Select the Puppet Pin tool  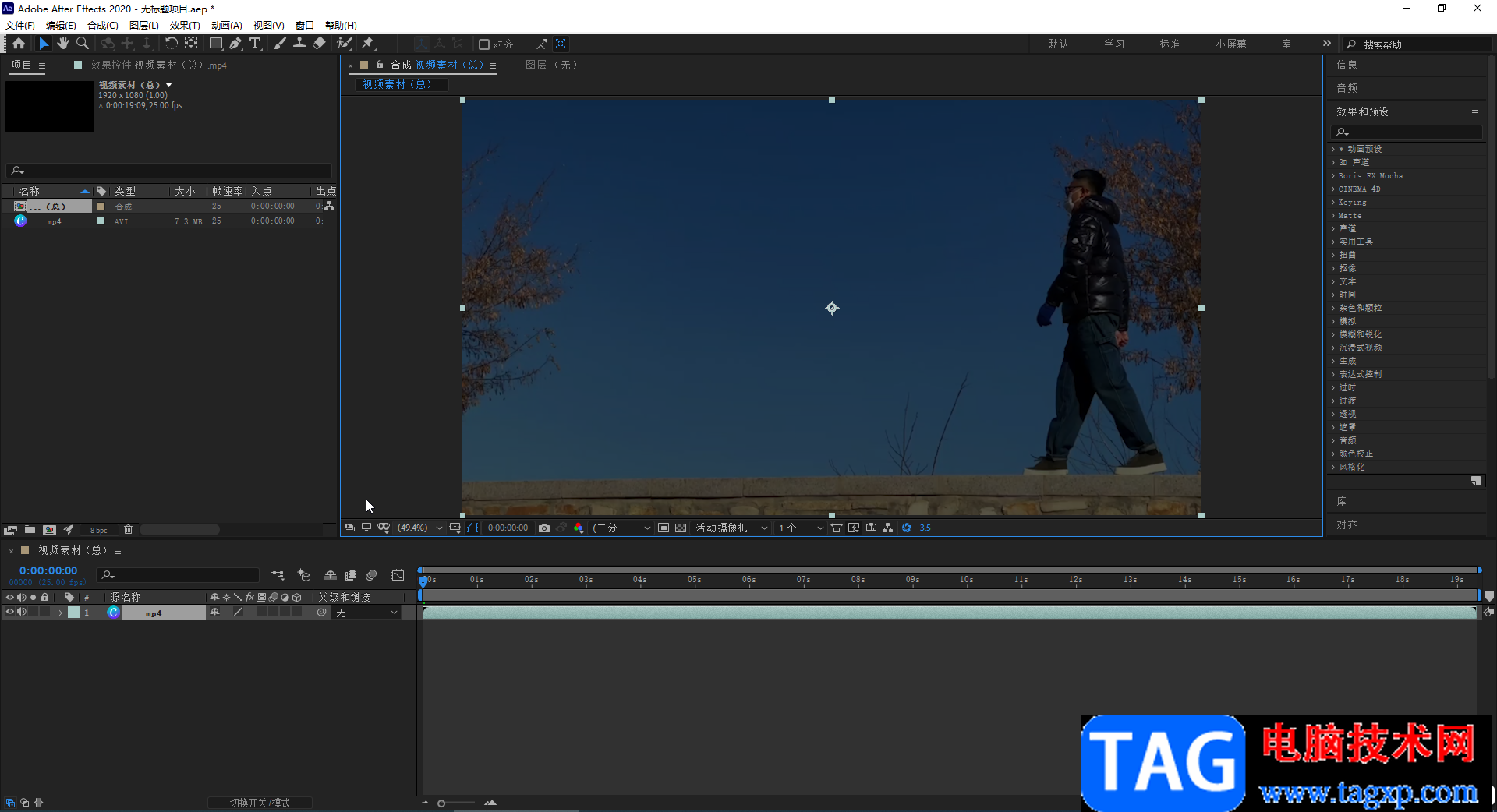tap(368, 44)
